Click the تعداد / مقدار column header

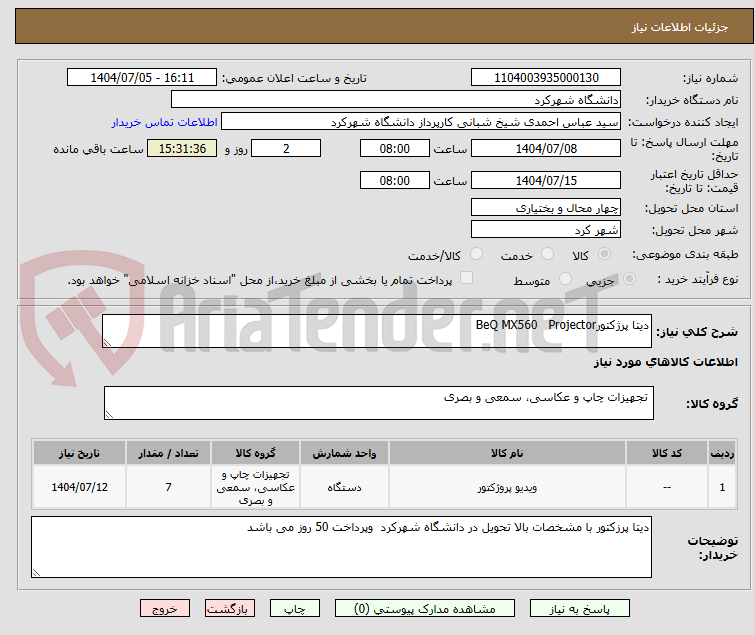pyautogui.click(x=169, y=453)
